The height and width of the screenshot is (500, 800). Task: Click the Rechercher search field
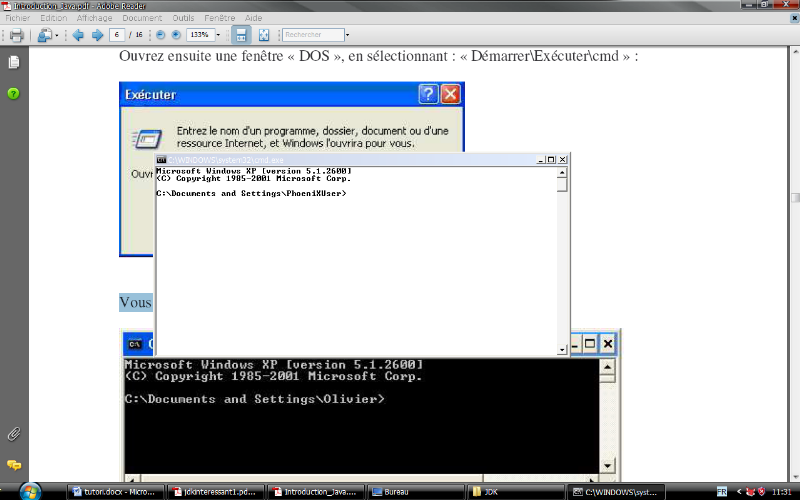click(x=313, y=35)
